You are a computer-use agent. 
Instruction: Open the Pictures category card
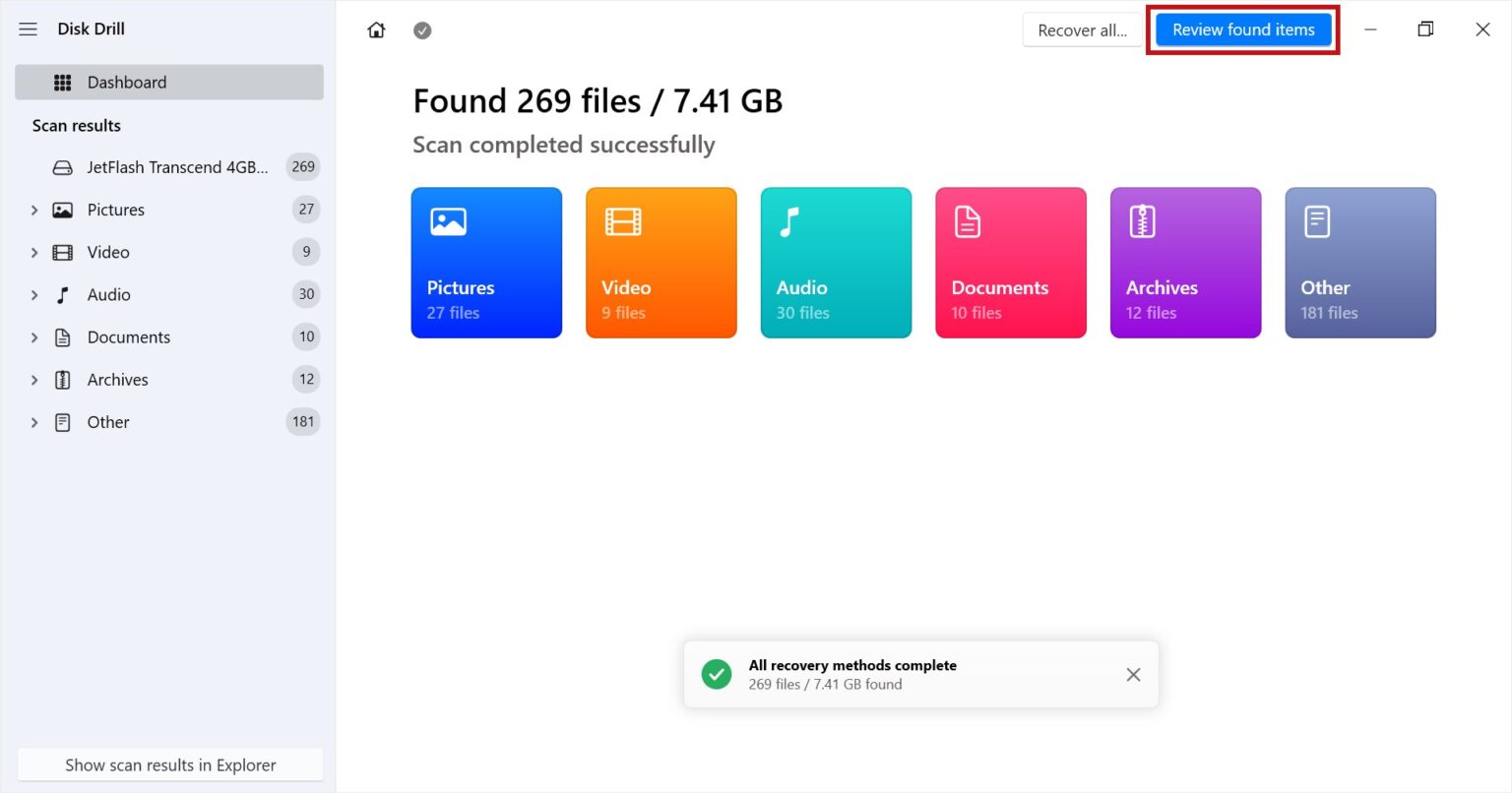[x=486, y=263]
